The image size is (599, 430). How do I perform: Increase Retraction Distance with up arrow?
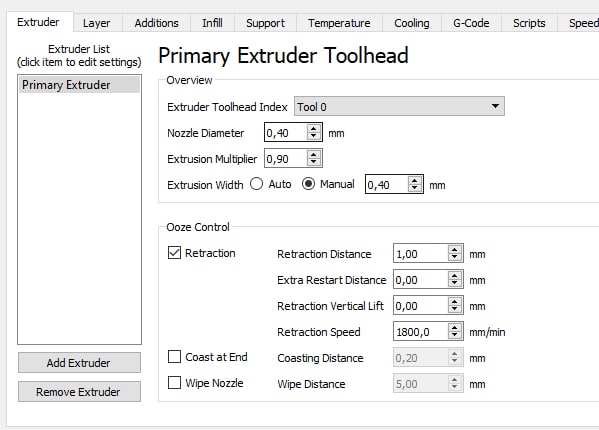[x=455, y=249]
